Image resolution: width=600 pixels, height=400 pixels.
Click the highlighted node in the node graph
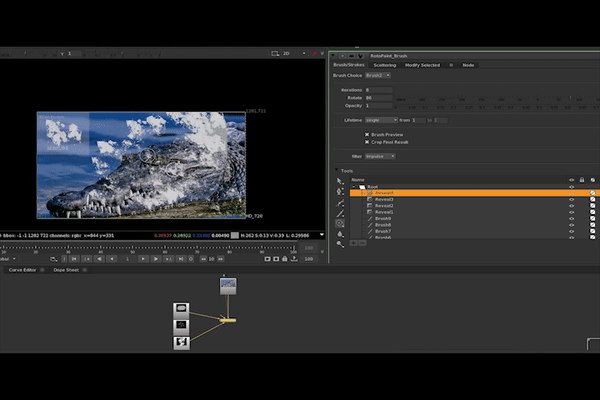pyautogui.click(x=228, y=320)
